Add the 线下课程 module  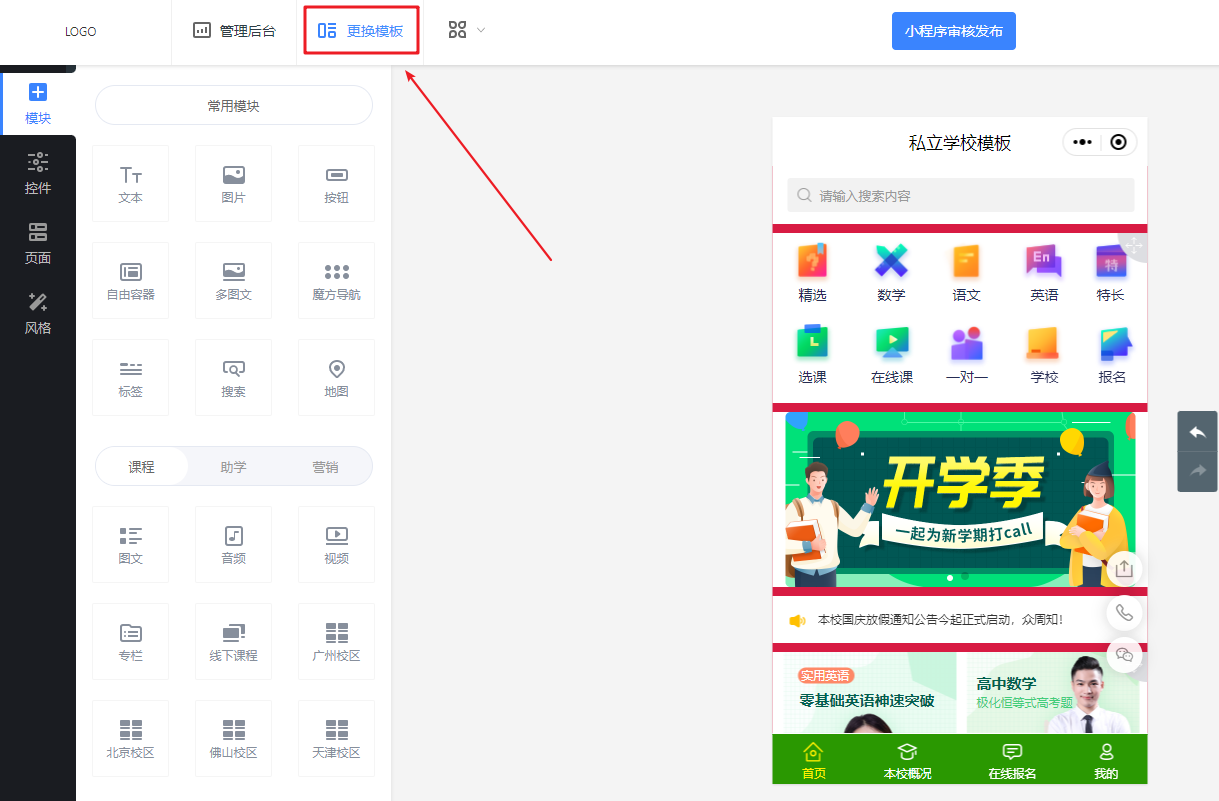click(x=233, y=642)
